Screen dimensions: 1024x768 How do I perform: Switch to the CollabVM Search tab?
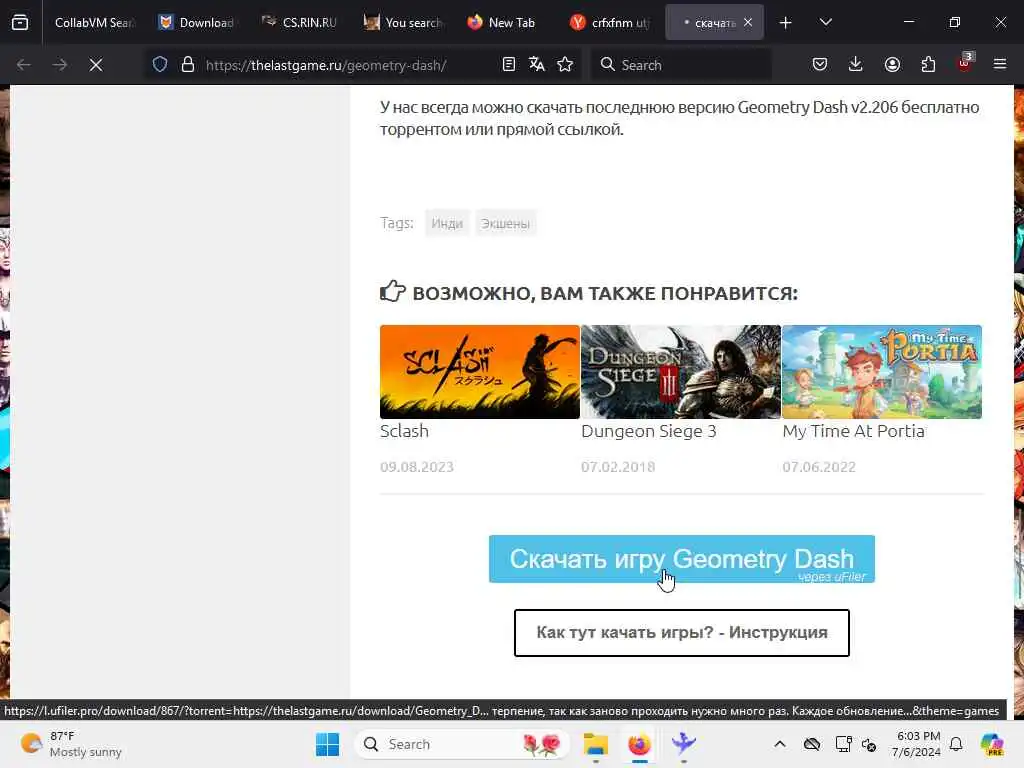pyautogui.click(x=94, y=22)
